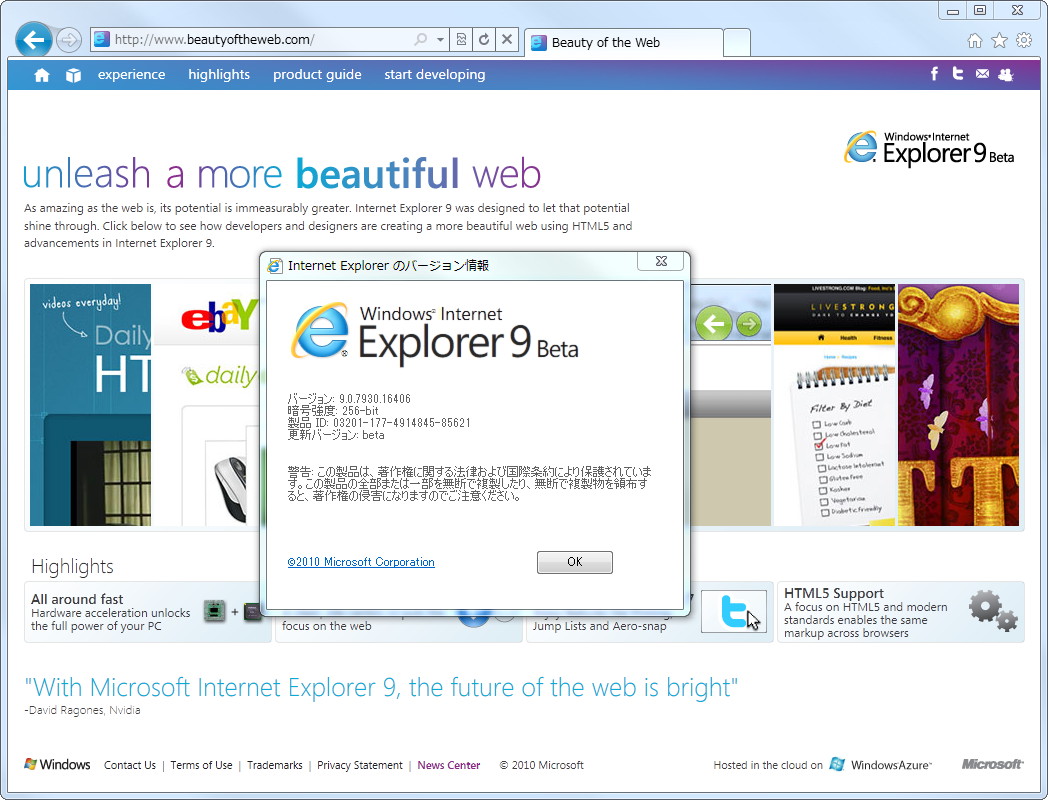Click the home icon on the purple navigation bar
This screenshot has height=800, width=1048.
(x=41, y=74)
